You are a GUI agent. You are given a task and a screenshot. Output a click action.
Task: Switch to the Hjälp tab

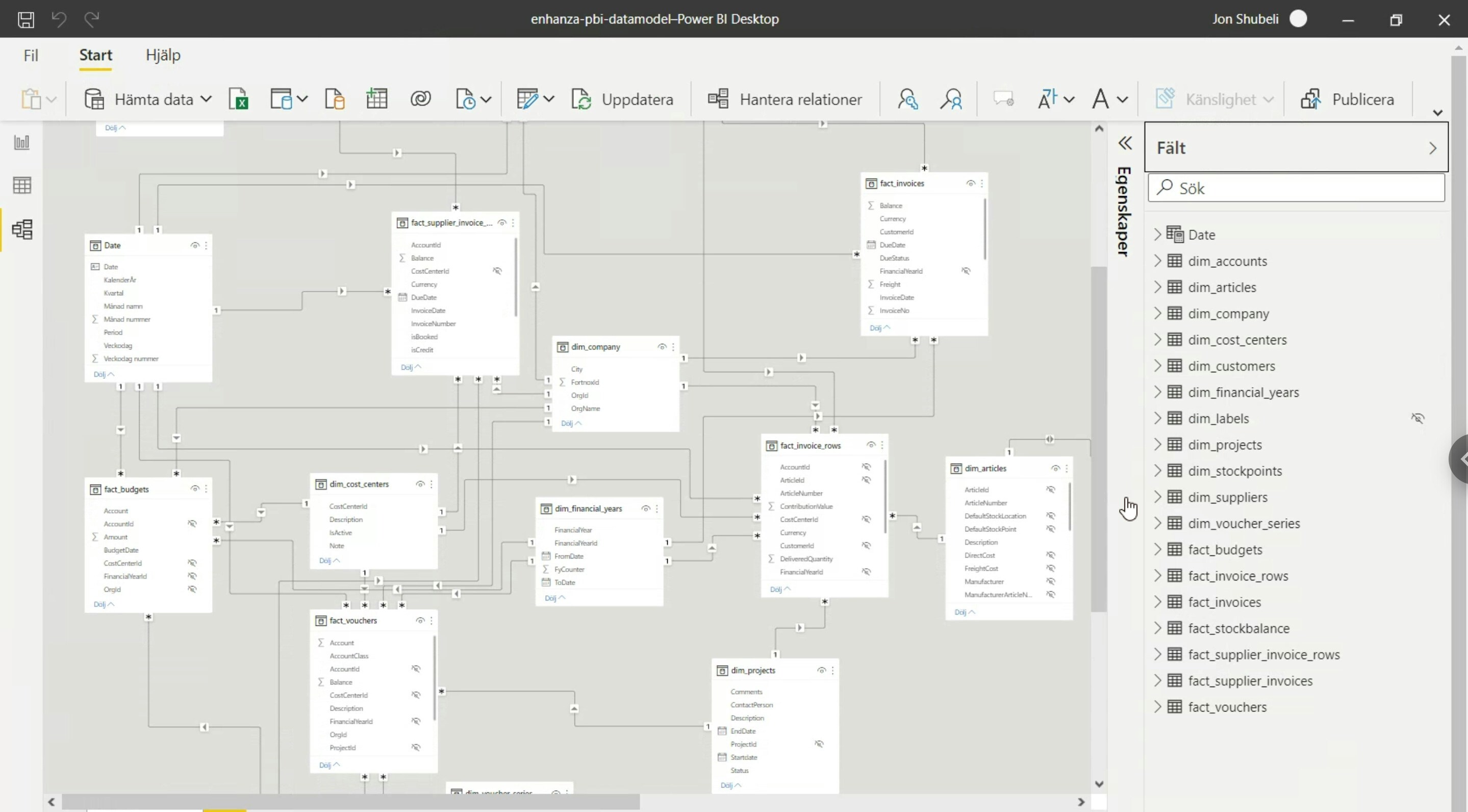click(162, 55)
